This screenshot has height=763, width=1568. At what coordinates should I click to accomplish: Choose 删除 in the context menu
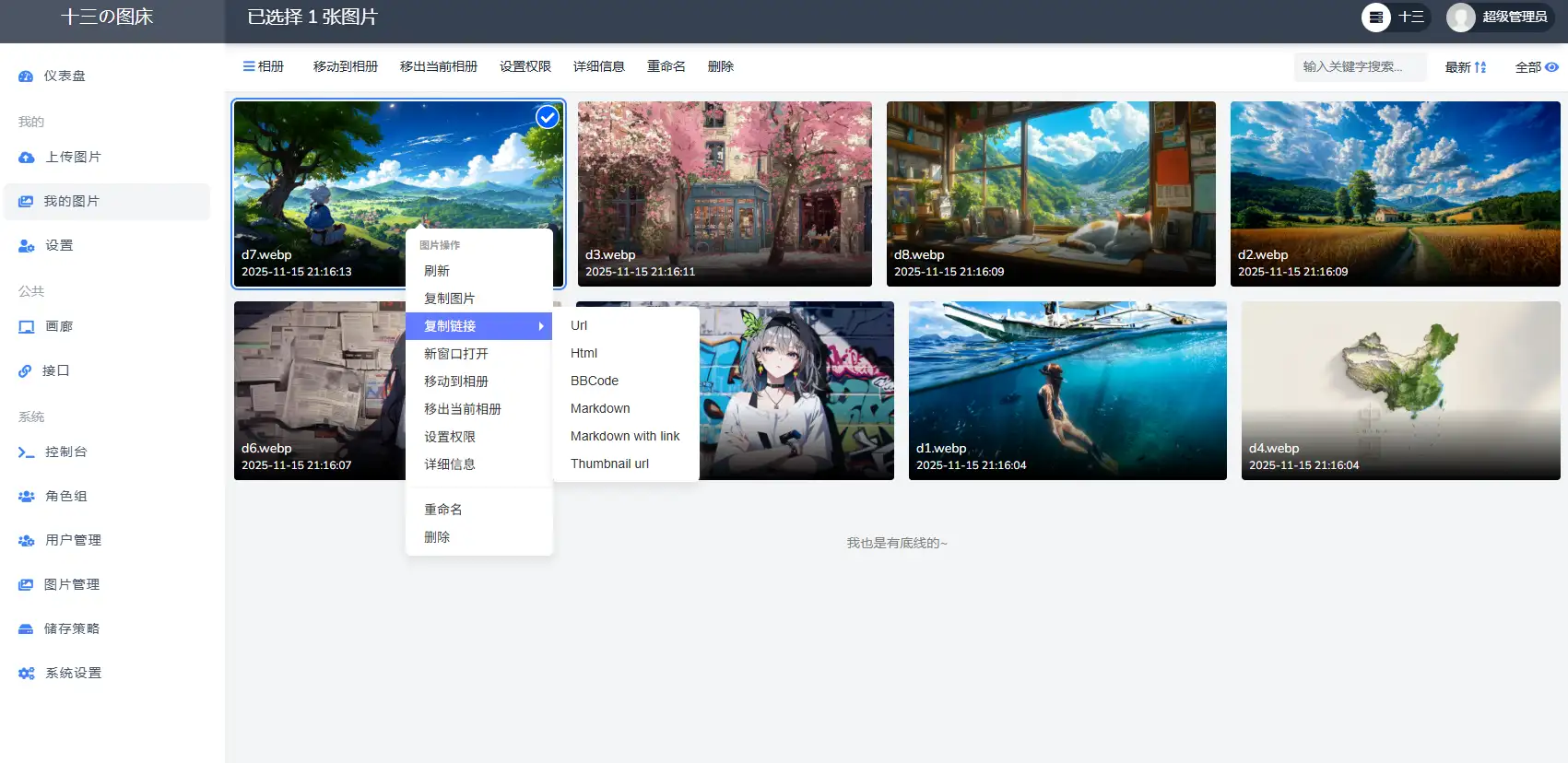479,537
